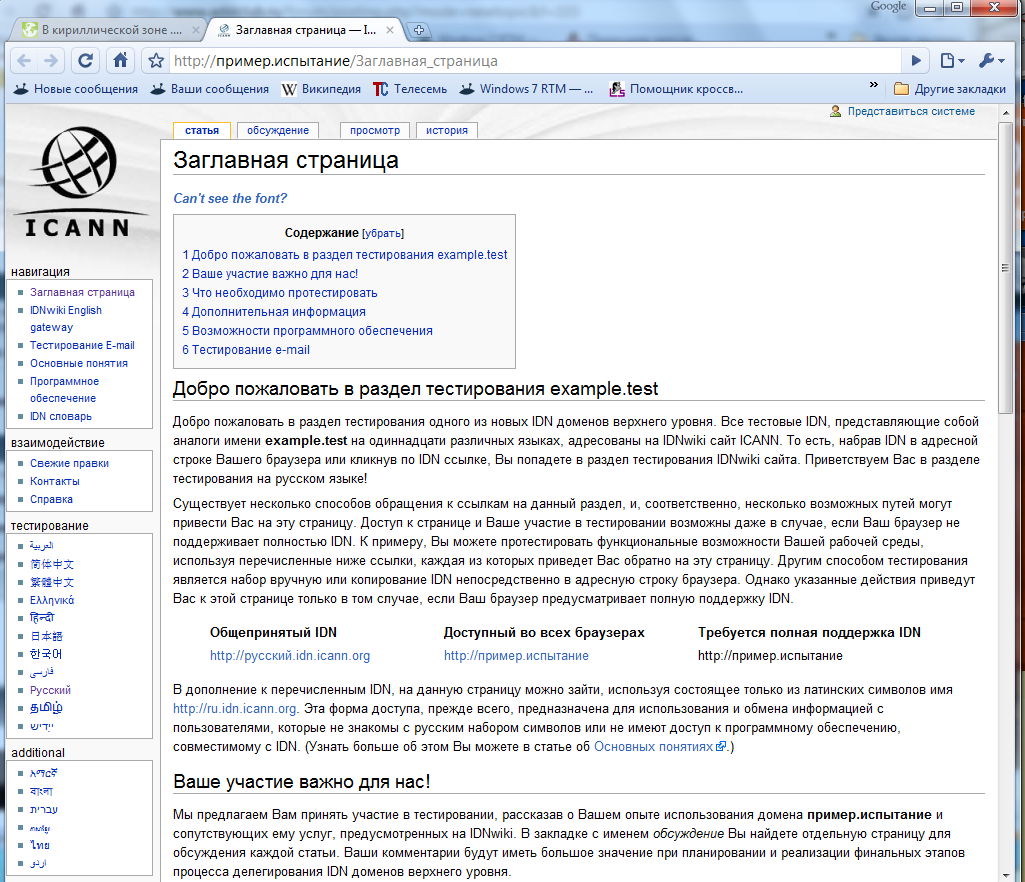This screenshot has height=882, width=1025.
Task: Jump to '4 Дополнительная информация'
Action: click(x=274, y=311)
